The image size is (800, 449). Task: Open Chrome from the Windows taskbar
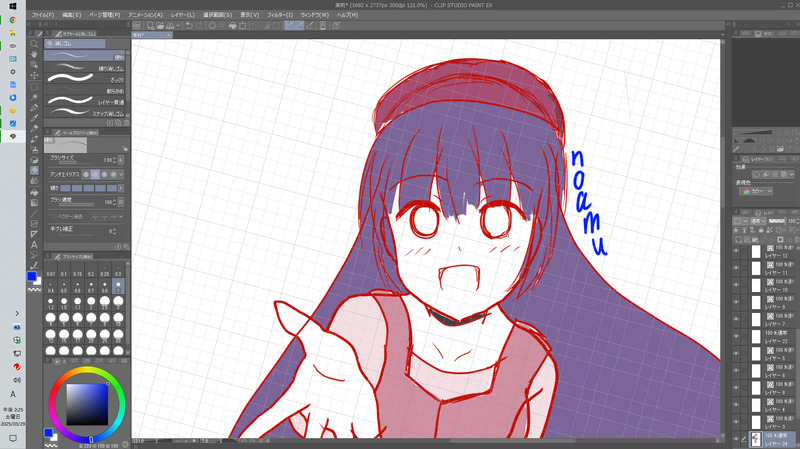(x=13, y=20)
